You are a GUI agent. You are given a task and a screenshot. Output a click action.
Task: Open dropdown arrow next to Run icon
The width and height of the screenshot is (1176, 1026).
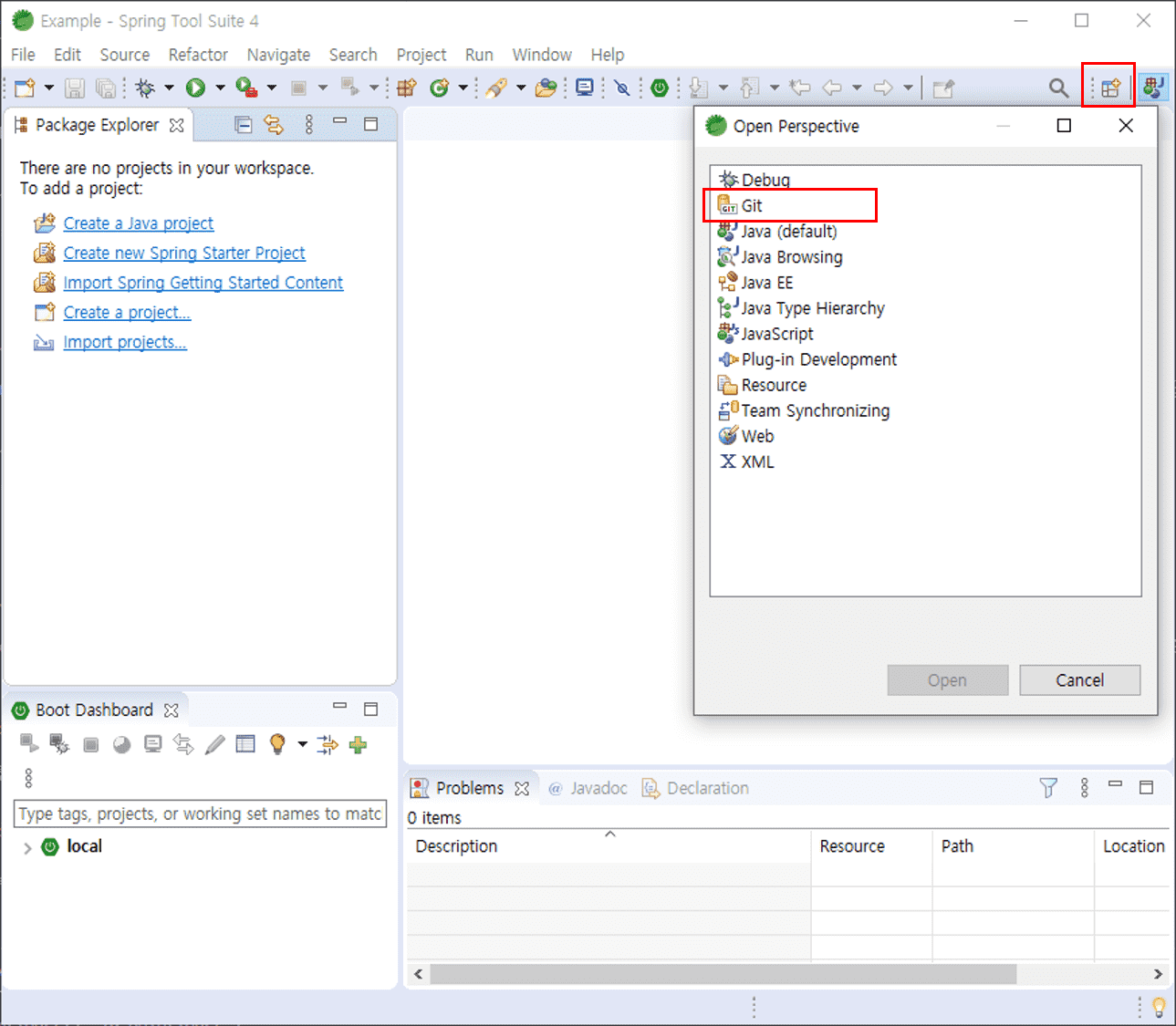pos(220,88)
